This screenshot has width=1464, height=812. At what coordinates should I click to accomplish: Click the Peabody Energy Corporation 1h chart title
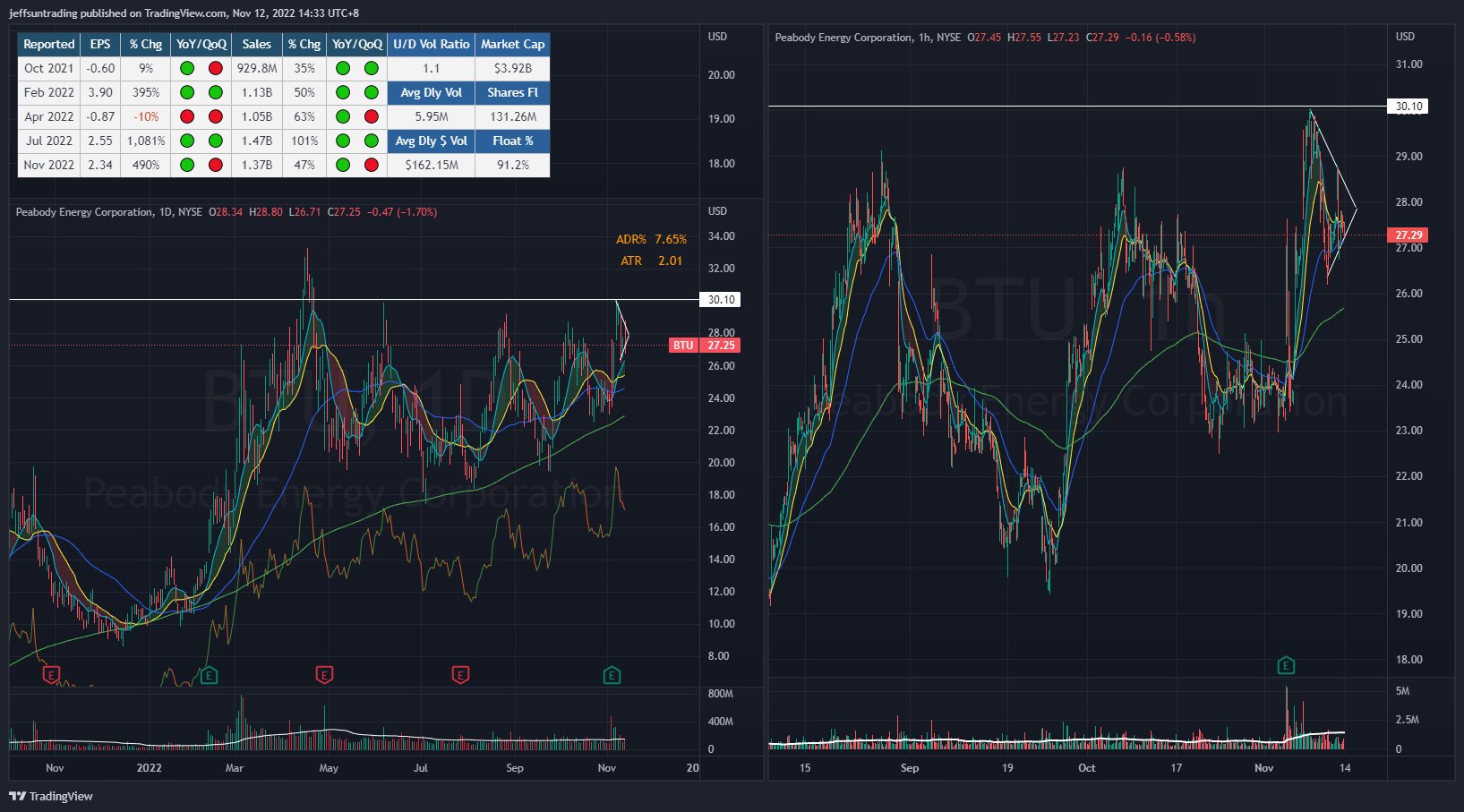pyautogui.click(x=843, y=38)
